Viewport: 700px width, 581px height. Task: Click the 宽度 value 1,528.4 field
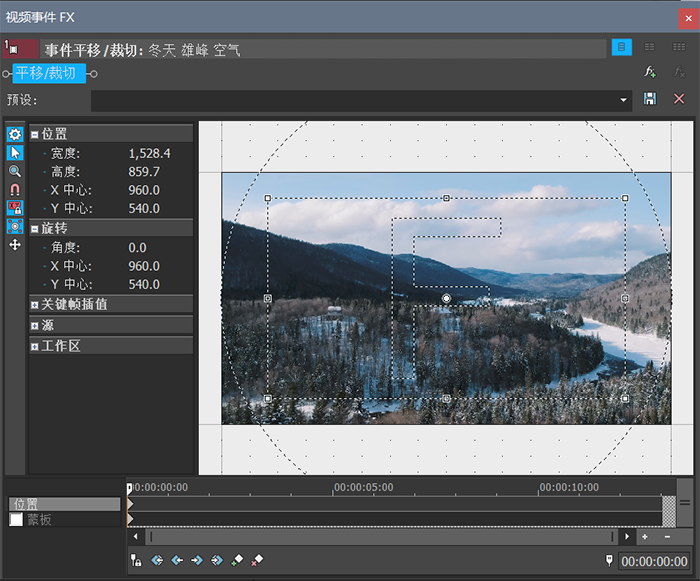(x=150, y=153)
